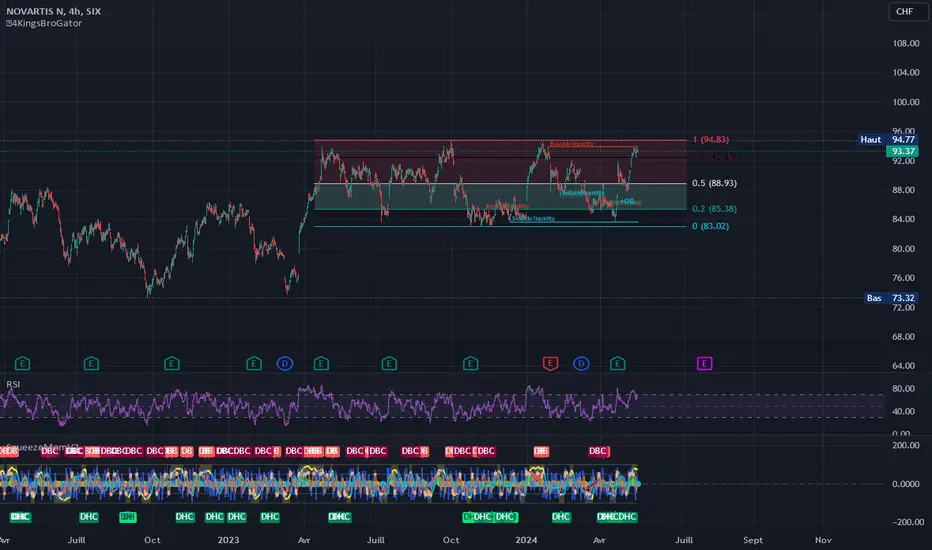The height and width of the screenshot is (550, 932).
Task: Click the green E marker beside first blue D
Action: 254,363
